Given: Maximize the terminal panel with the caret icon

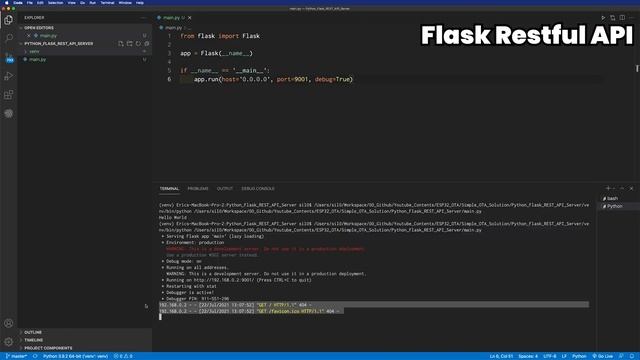Looking at the screenshot, I should [622, 188].
